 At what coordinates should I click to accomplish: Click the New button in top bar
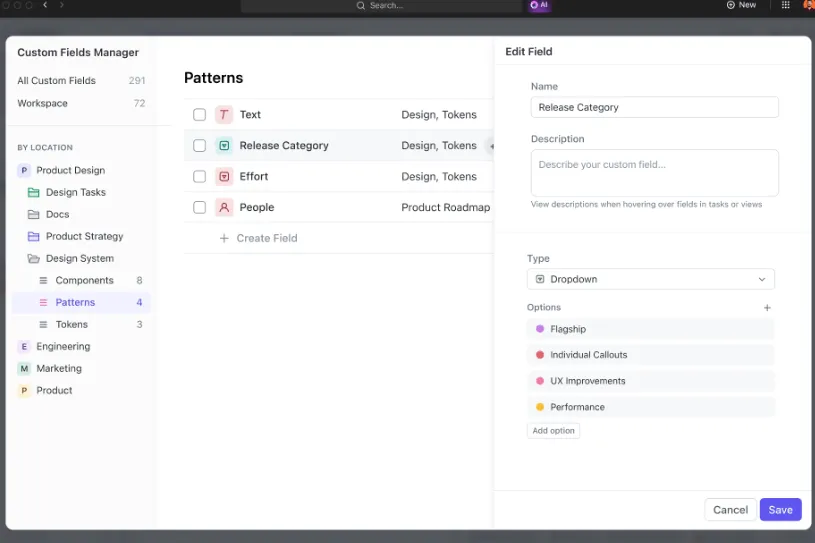click(741, 5)
